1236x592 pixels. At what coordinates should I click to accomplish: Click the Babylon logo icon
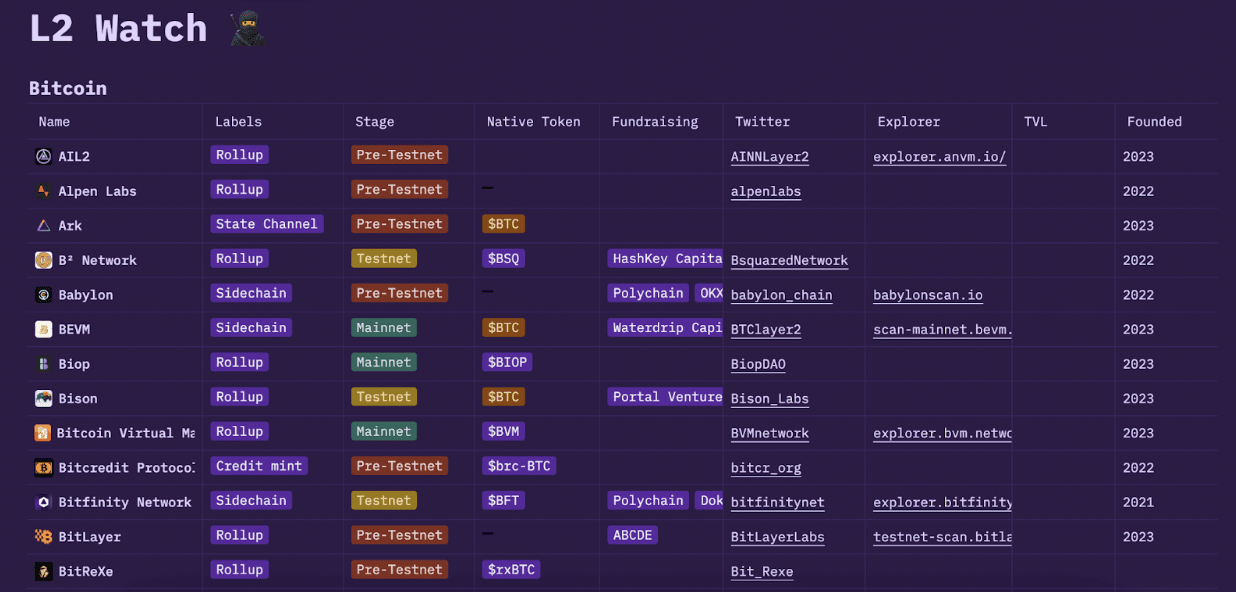(43, 295)
